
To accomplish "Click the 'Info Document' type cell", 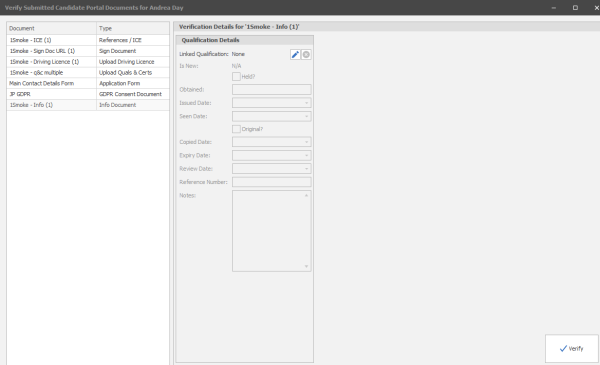I will (133, 105).
